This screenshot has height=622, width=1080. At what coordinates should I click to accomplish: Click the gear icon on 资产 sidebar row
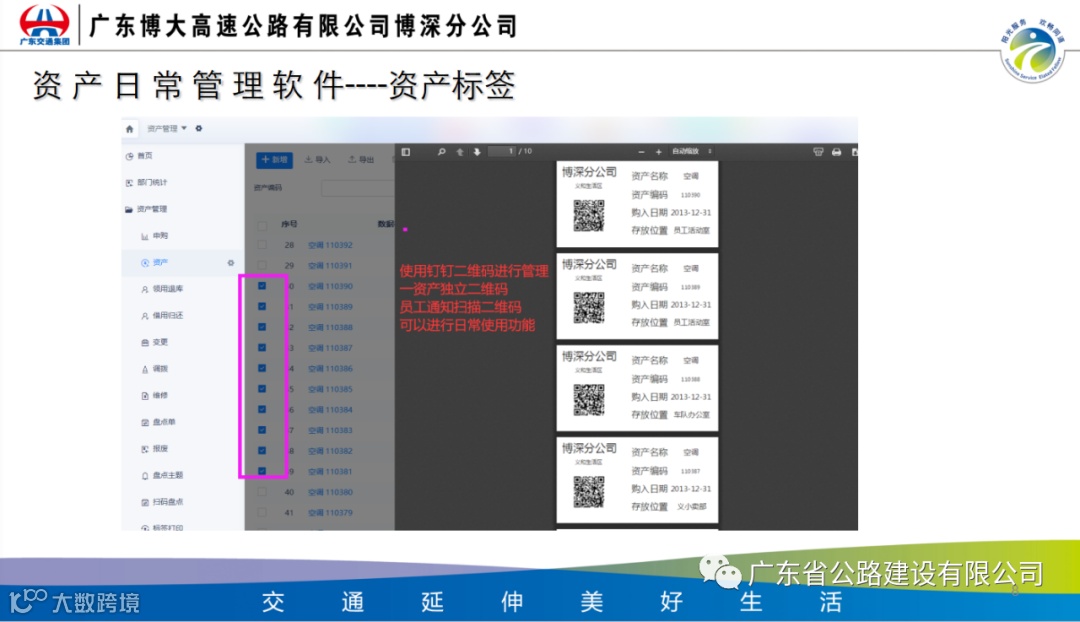231,262
